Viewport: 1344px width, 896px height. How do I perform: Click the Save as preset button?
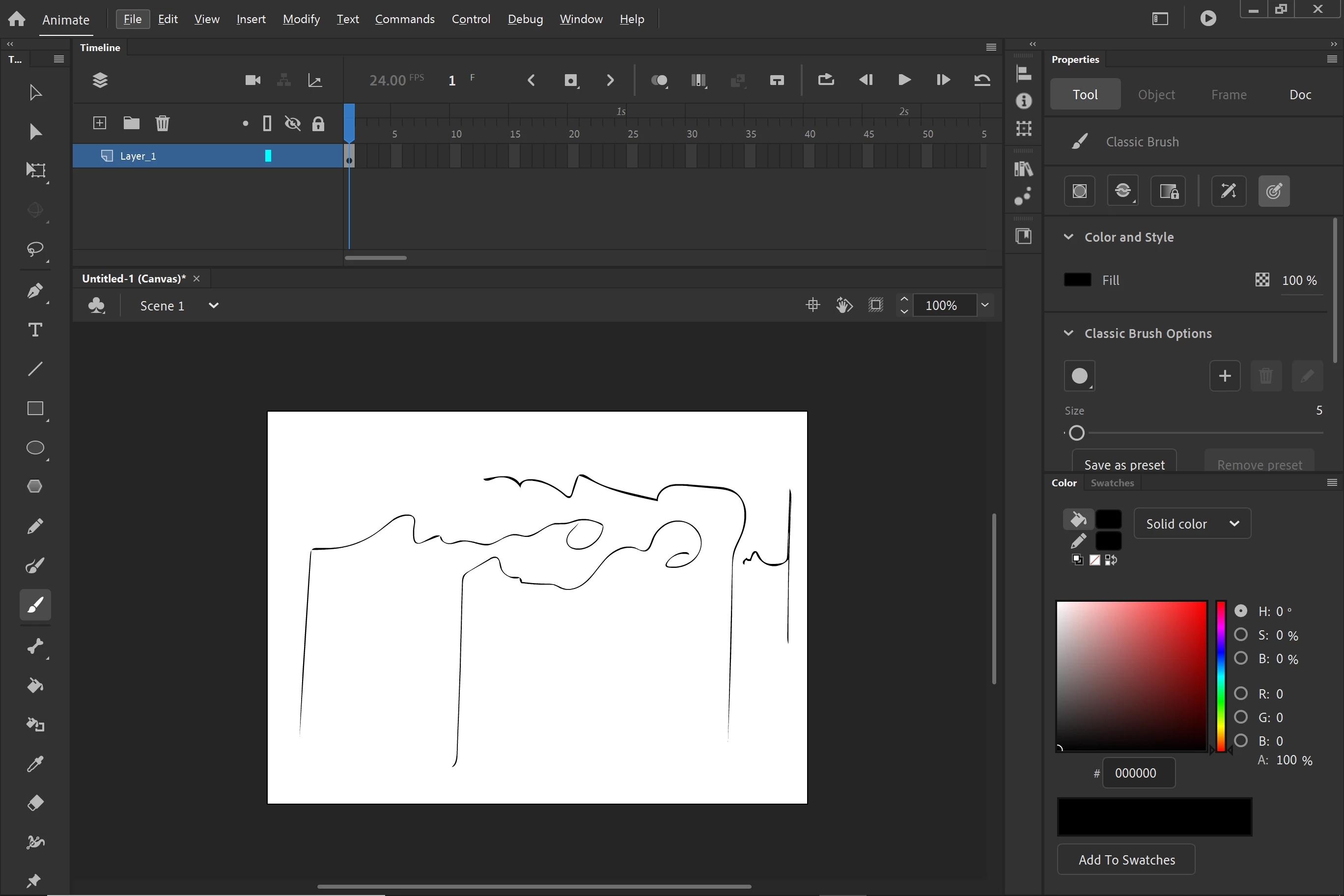[x=1123, y=464]
